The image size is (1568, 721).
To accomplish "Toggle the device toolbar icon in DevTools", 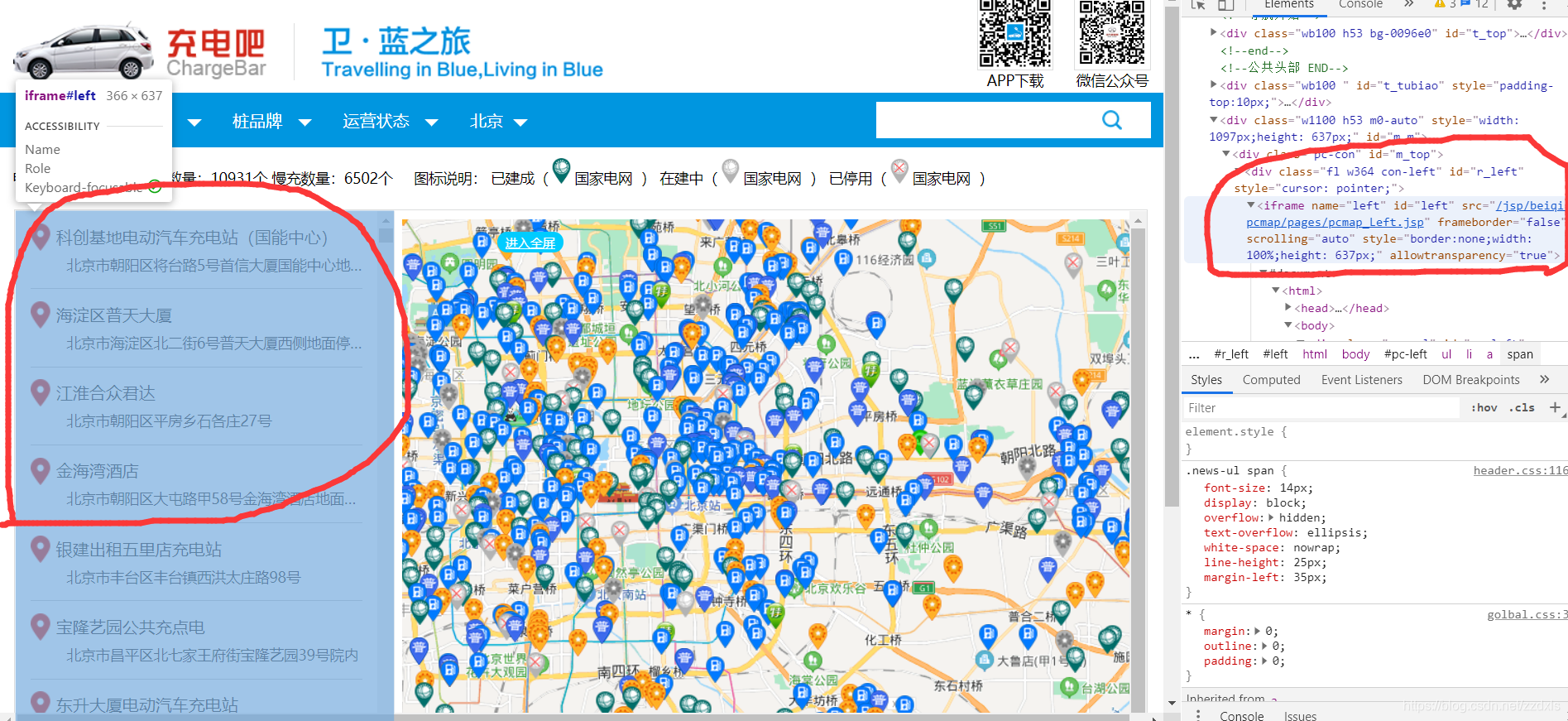I will pyautogui.click(x=1225, y=5).
